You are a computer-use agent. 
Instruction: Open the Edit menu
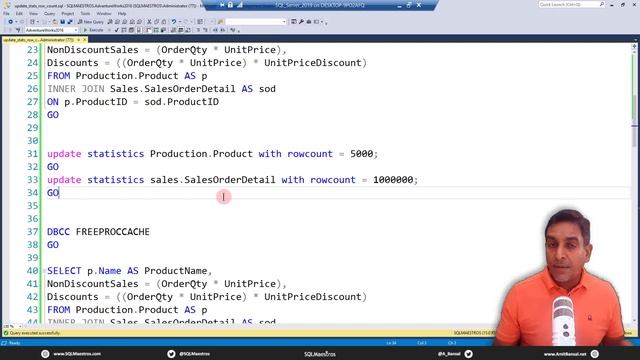click(19, 13)
